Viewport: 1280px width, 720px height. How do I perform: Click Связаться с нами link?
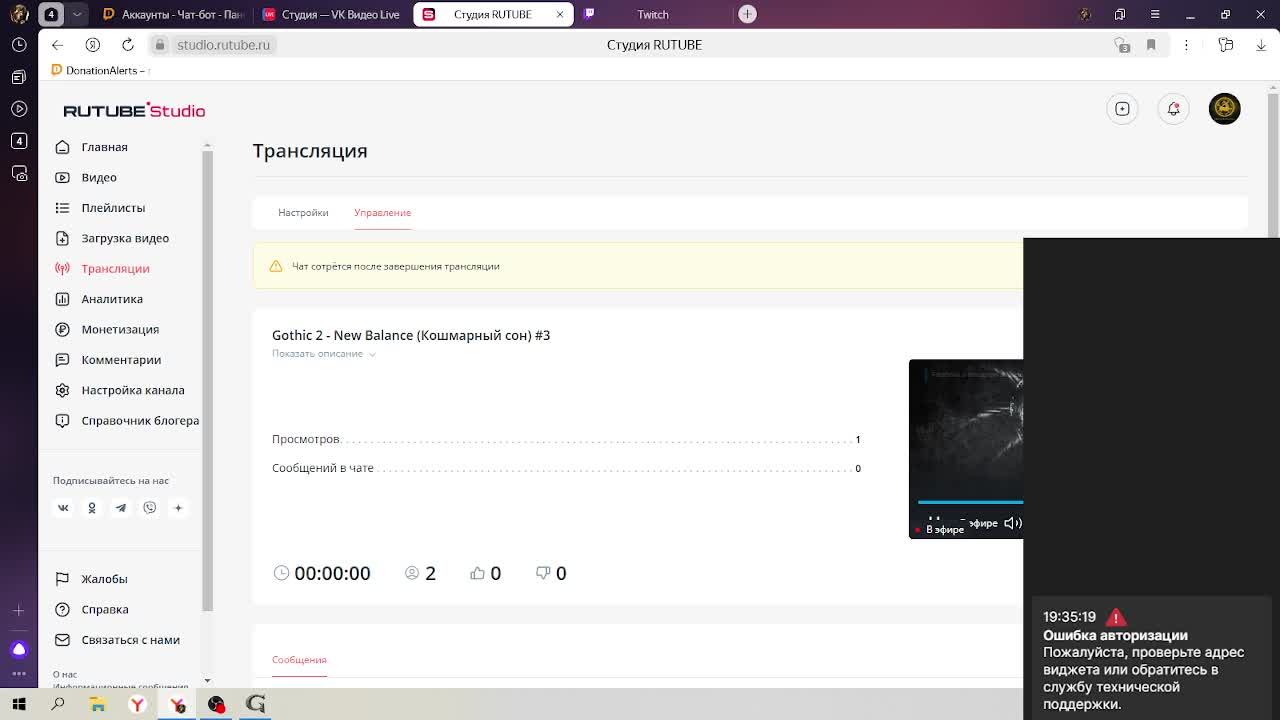(130, 640)
